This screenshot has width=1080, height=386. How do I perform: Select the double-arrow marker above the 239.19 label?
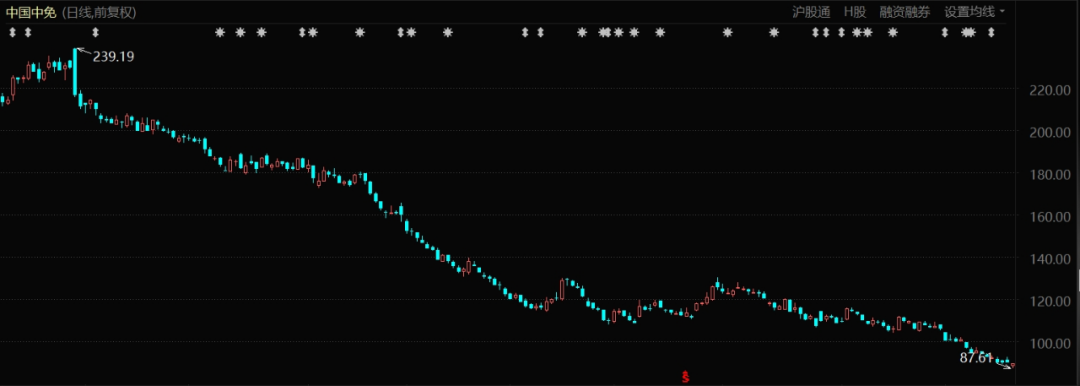pos(96,32)
